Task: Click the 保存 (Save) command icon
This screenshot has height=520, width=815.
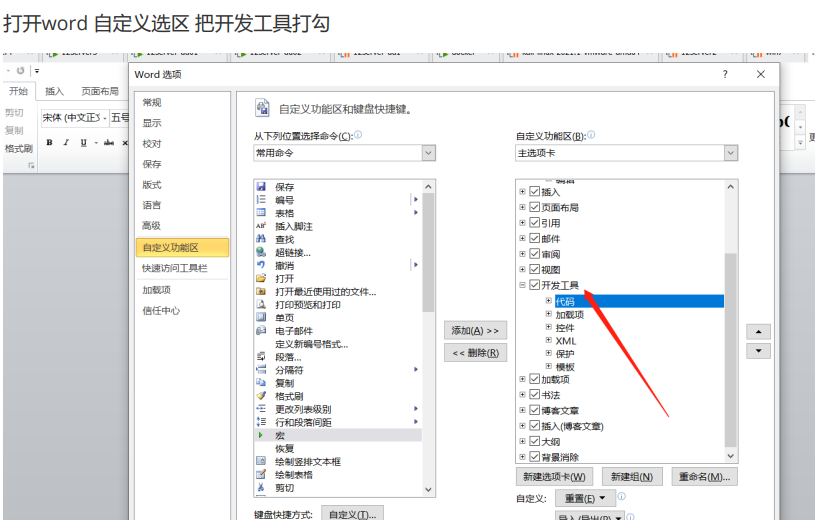Action: 261,187
